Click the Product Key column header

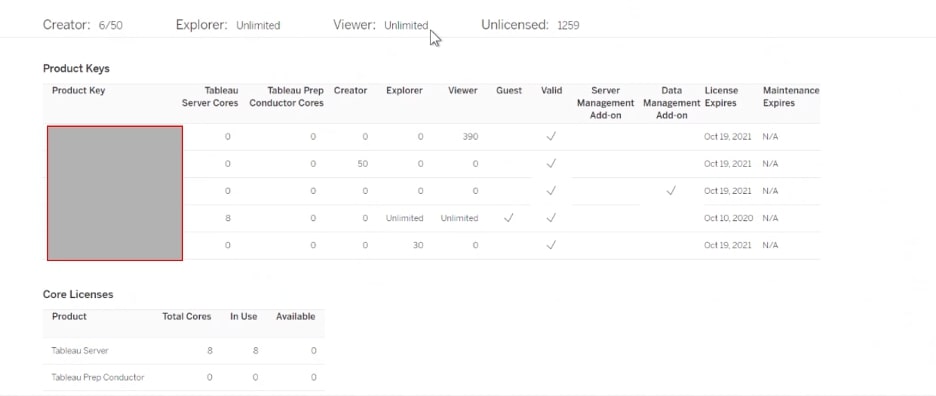pyautogui.click(x=78, y=91)
